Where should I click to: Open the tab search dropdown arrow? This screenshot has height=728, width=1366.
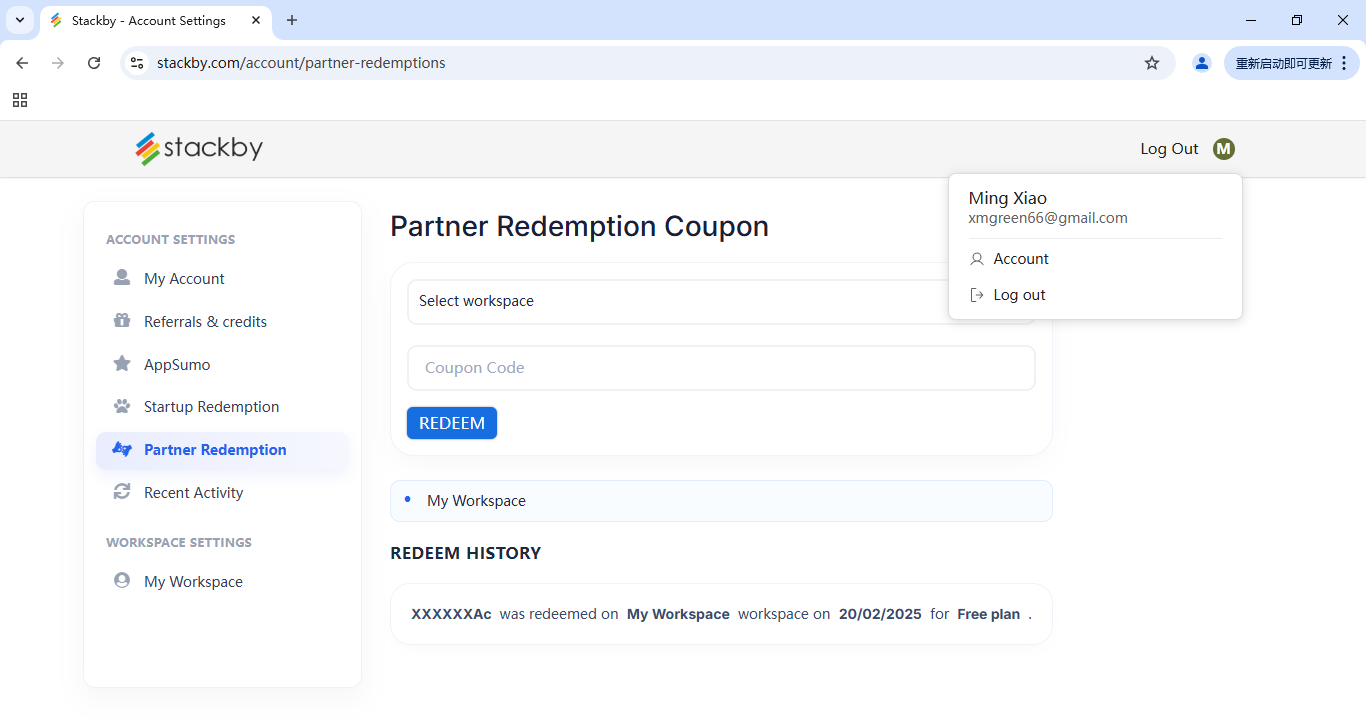[20, 20]
